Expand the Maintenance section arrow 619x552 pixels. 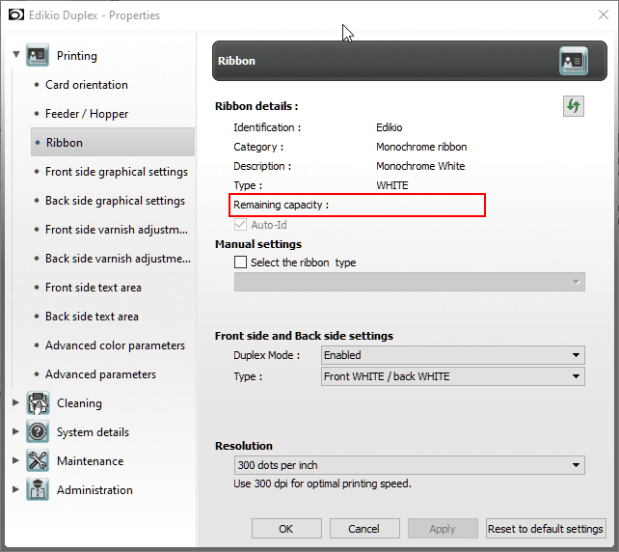pyautogui.click(x=16, y=460)
